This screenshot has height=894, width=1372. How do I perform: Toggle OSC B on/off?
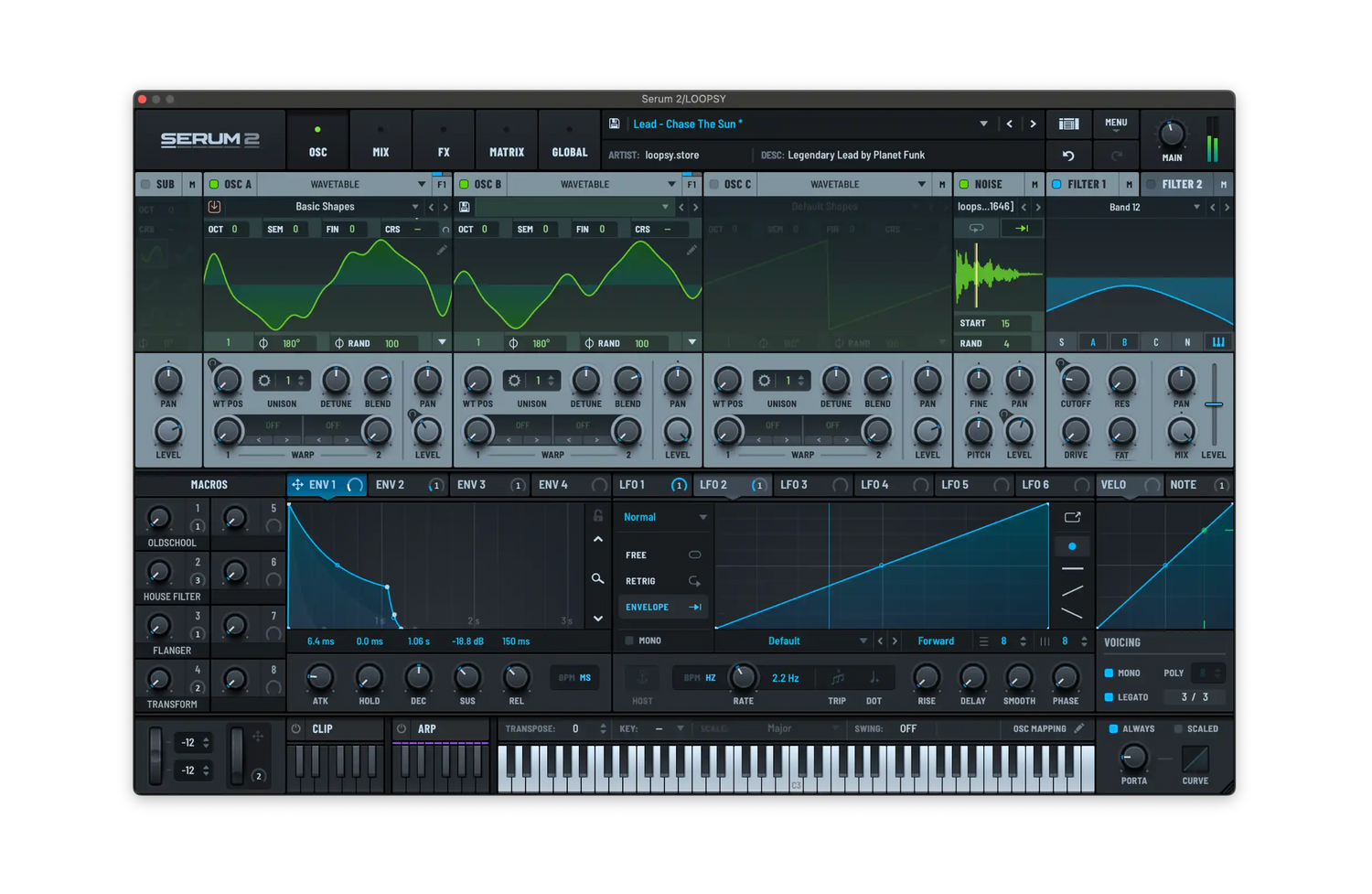(464, 184)
